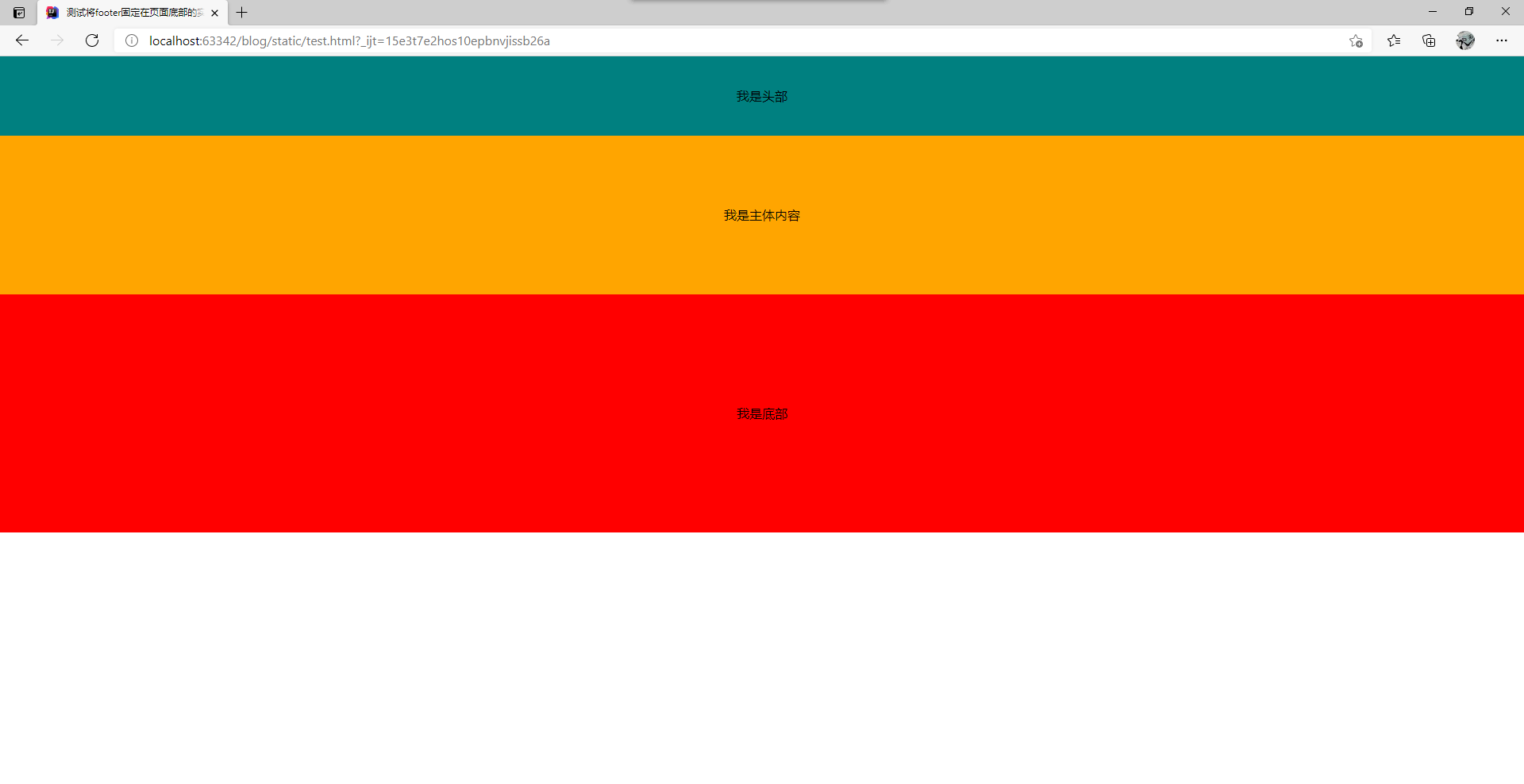Minimize the browser window

pyautogui.click(x=1433, y=12)
